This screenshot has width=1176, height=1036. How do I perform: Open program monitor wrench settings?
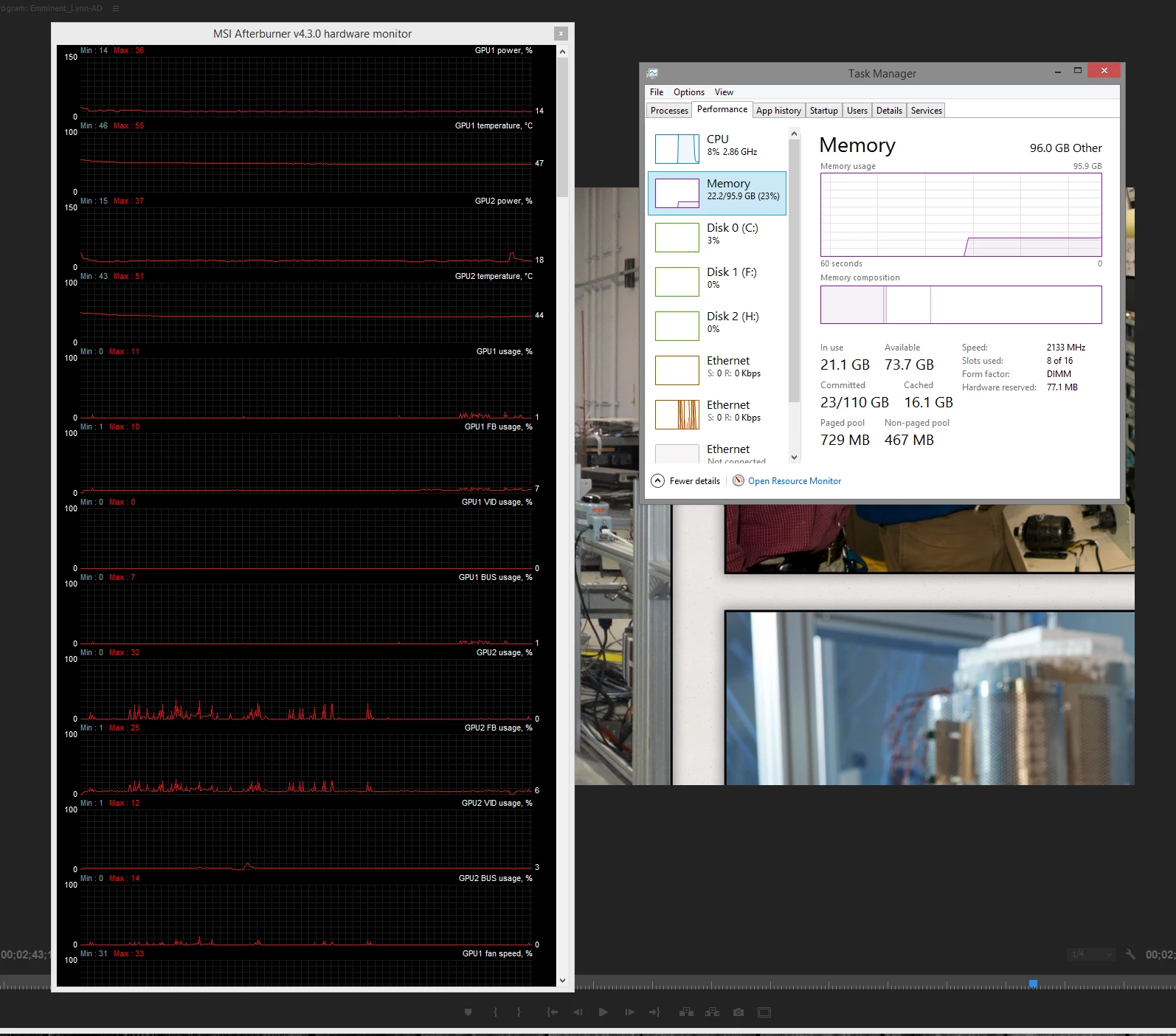[1130, 954]
